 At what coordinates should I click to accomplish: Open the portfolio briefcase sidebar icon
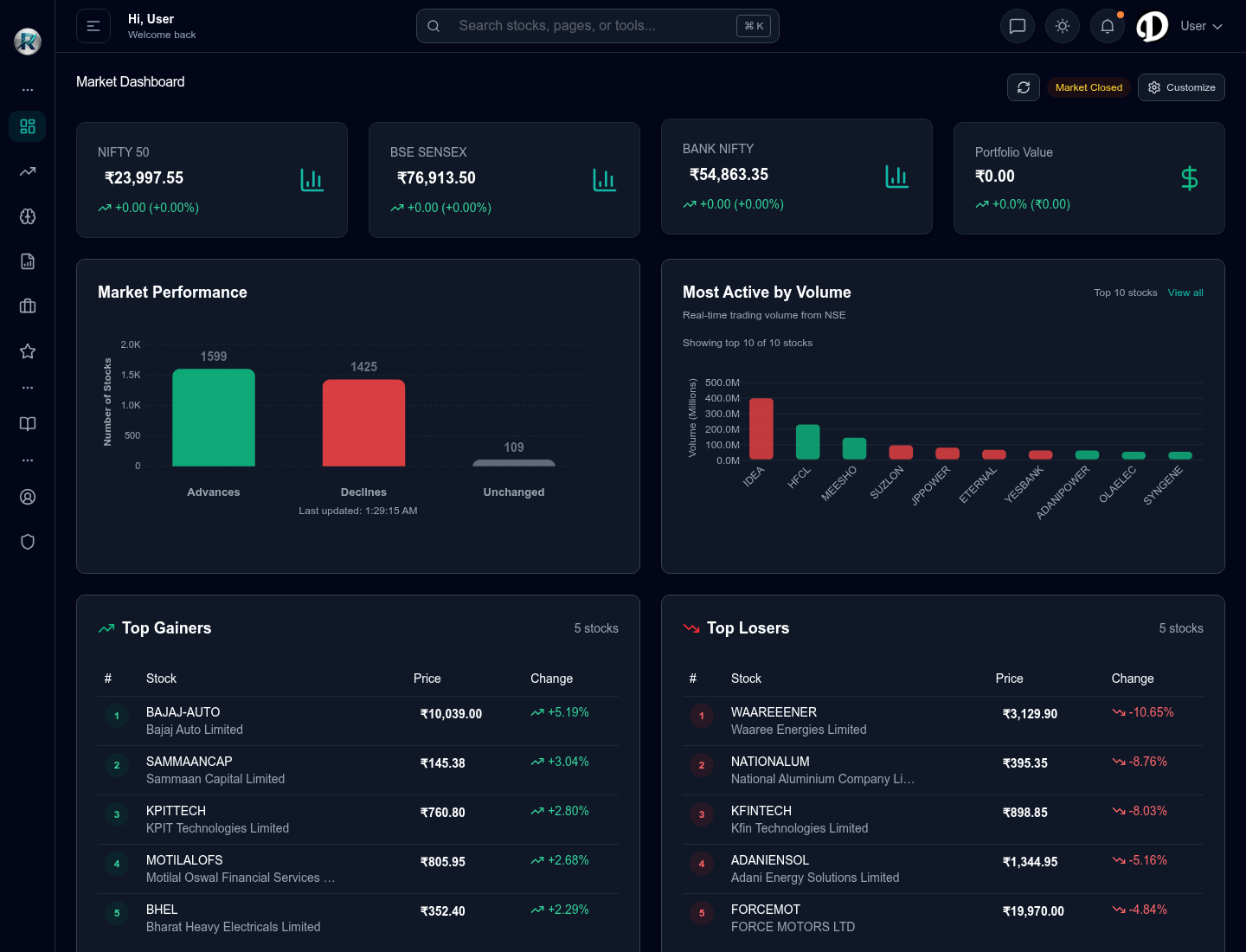pyautogui.click(x=28, y=306)
